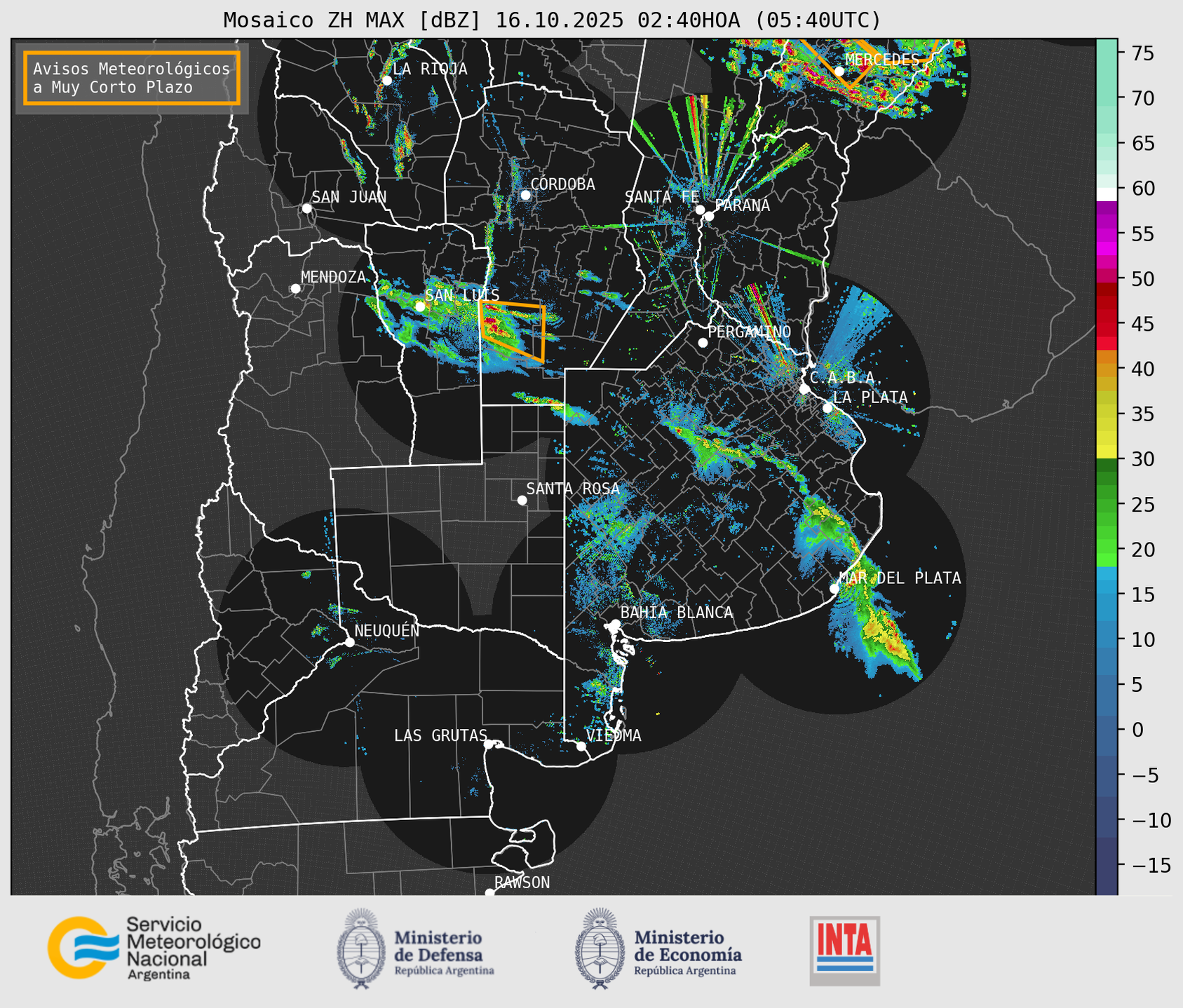This screenshot has height=1008, width=1183.
Task: Click the Pergamino city marker dot
Action: pos(703,343)
